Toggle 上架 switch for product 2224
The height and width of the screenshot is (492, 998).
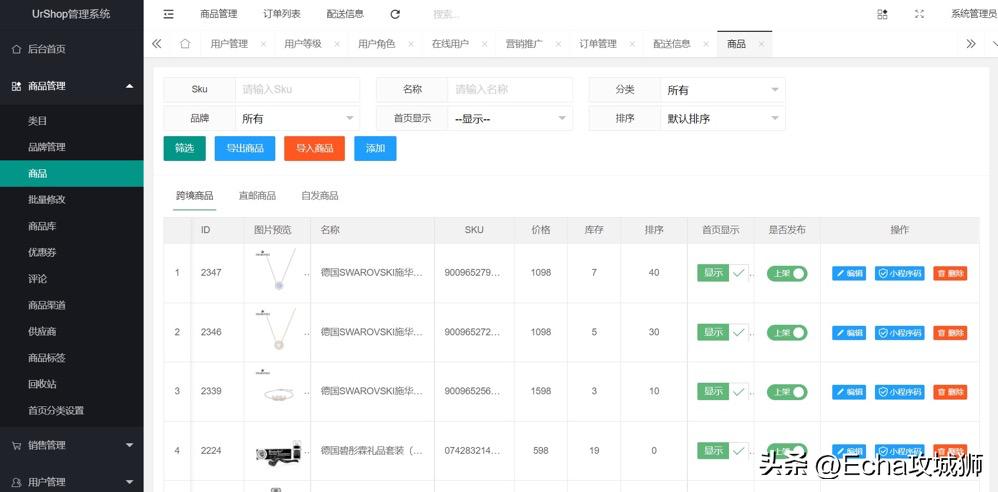787,451
